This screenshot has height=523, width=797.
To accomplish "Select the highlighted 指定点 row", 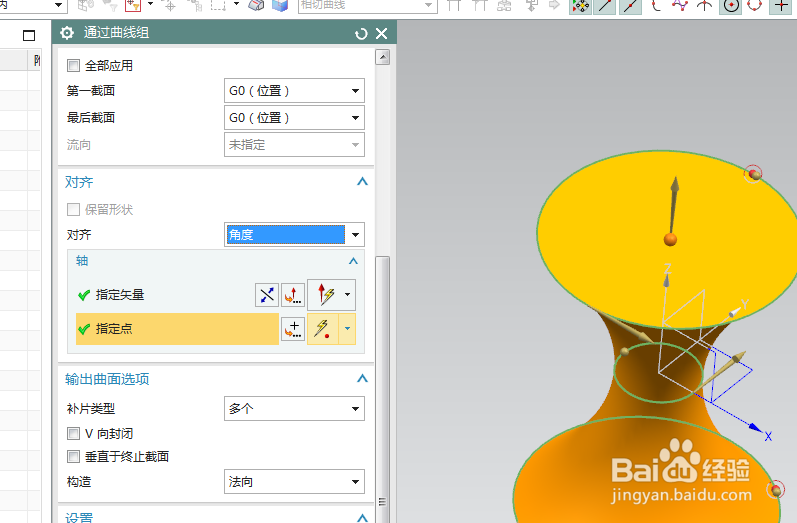I will [177, 329].
